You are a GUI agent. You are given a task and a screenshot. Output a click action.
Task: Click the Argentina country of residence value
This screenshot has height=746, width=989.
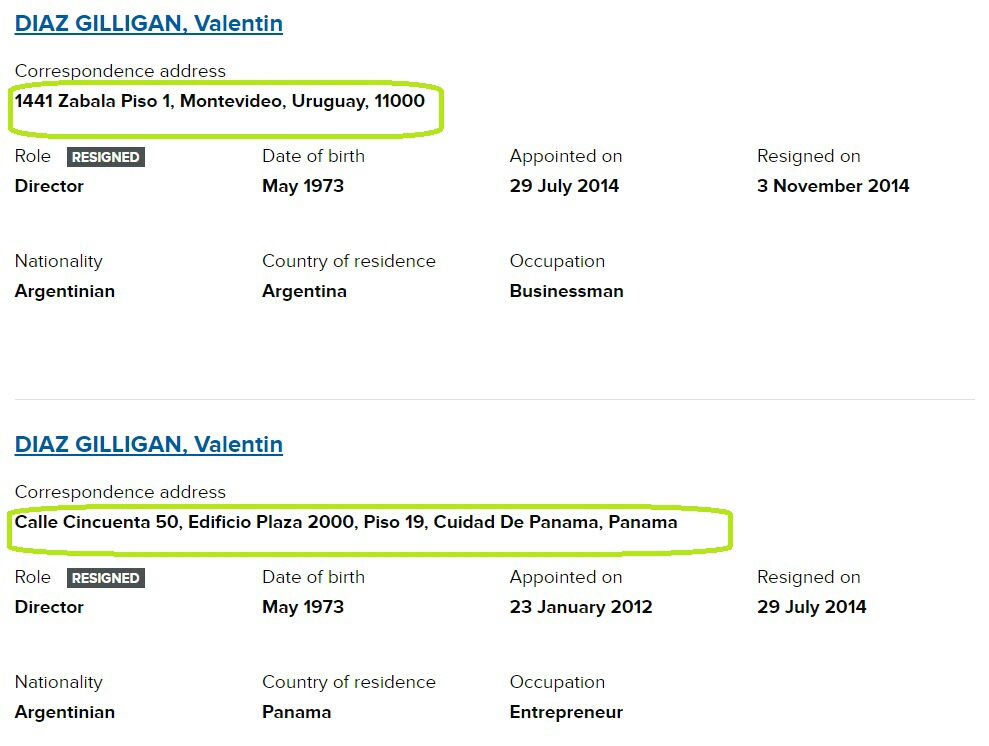(x=304, y=291)
